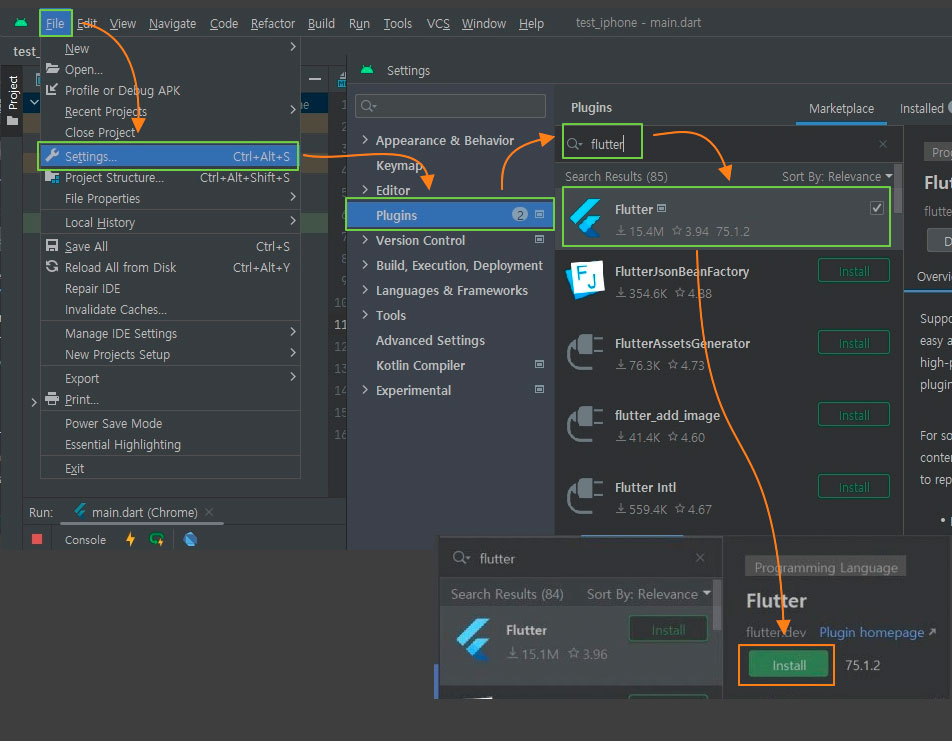Open the VCS menu

[x=438, y=24]
